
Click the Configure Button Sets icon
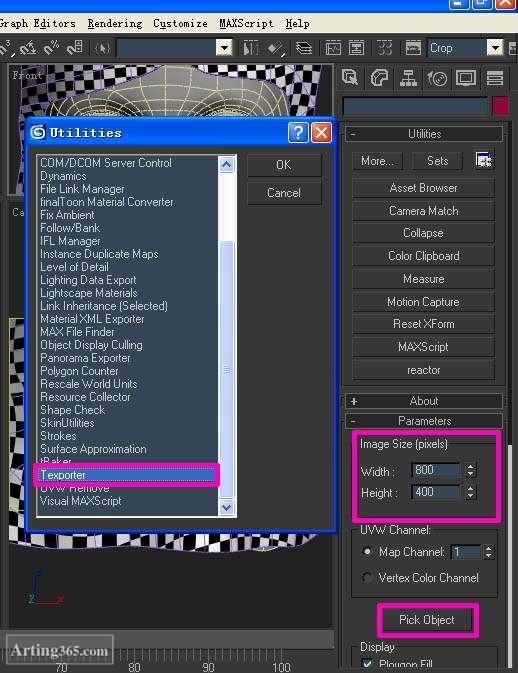484,161
